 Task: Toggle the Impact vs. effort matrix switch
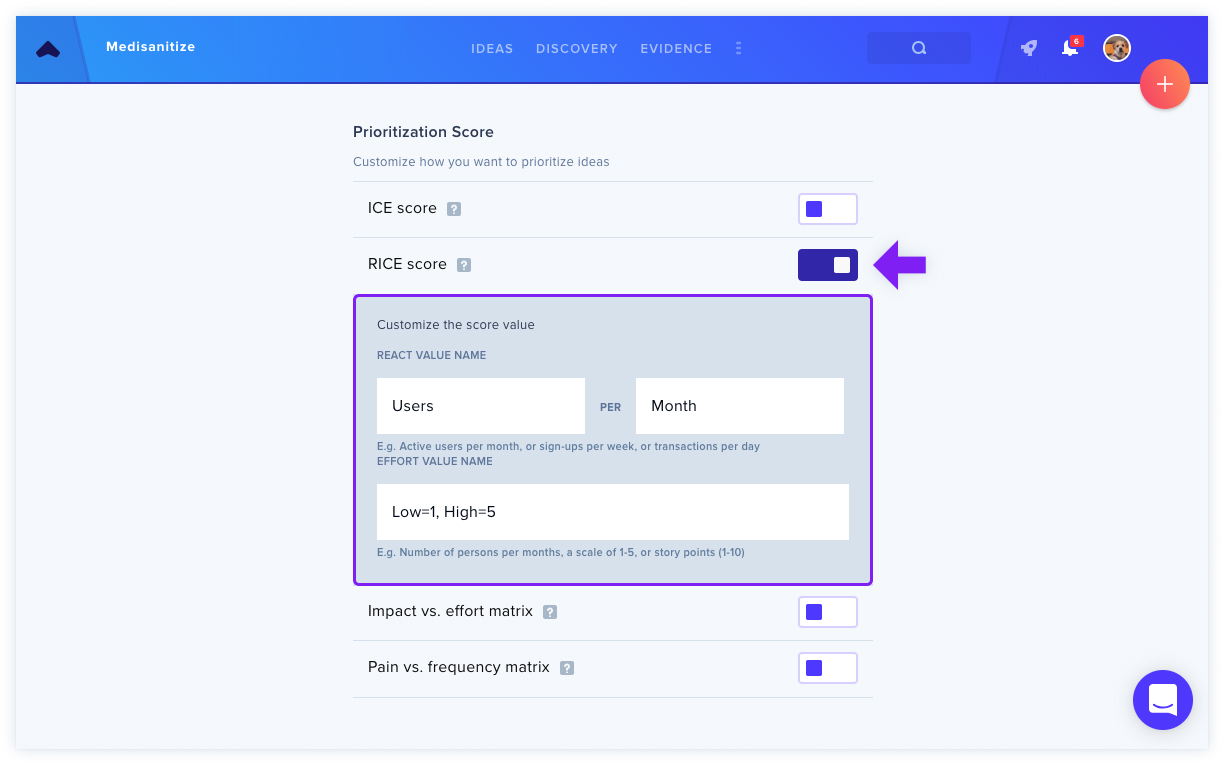[828, 612]
